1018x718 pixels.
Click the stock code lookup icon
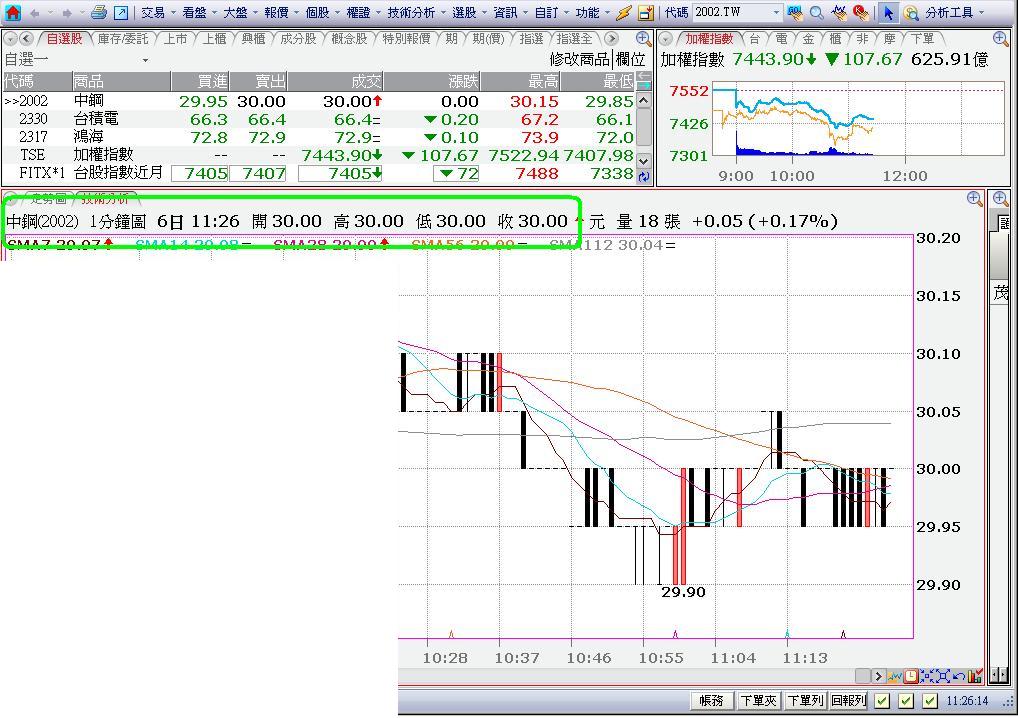(x=795, y=12)
